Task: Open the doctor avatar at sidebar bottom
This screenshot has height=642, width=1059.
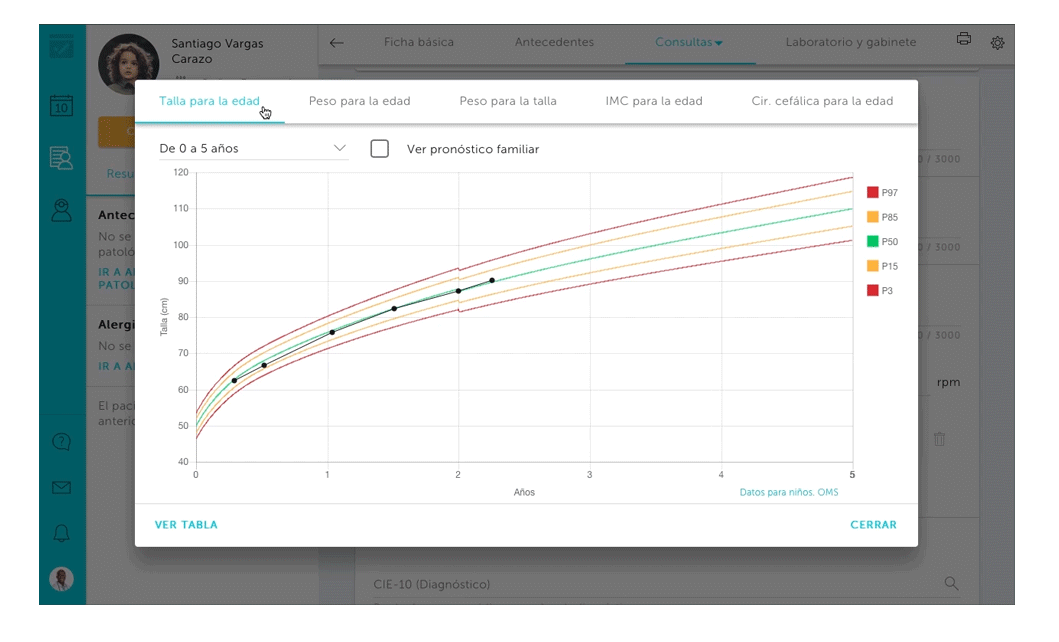Action: [x=61, y=579]
